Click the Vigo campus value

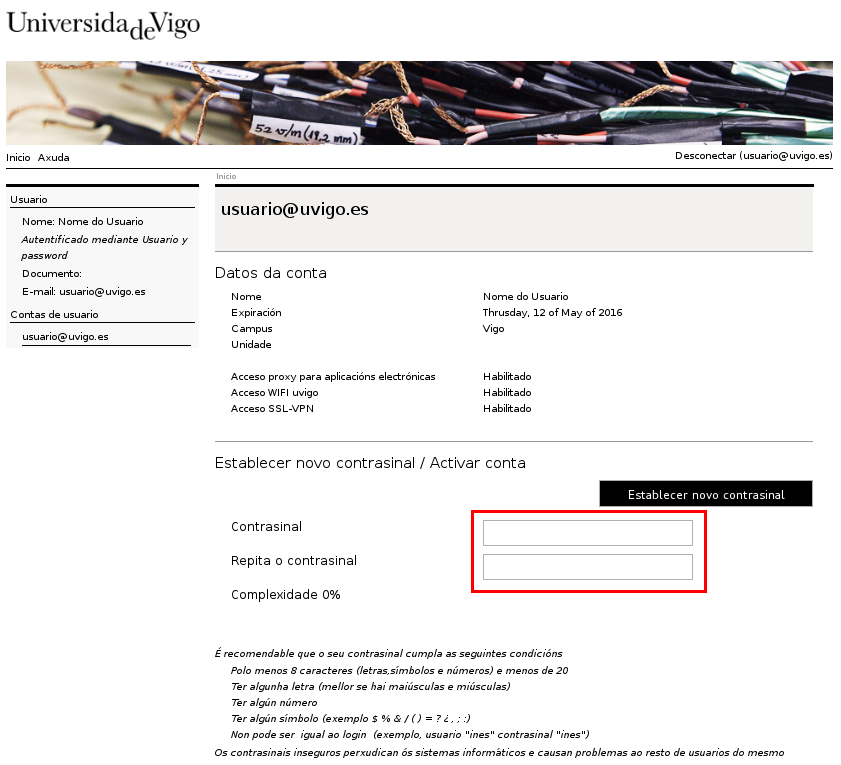pos(493,329)
